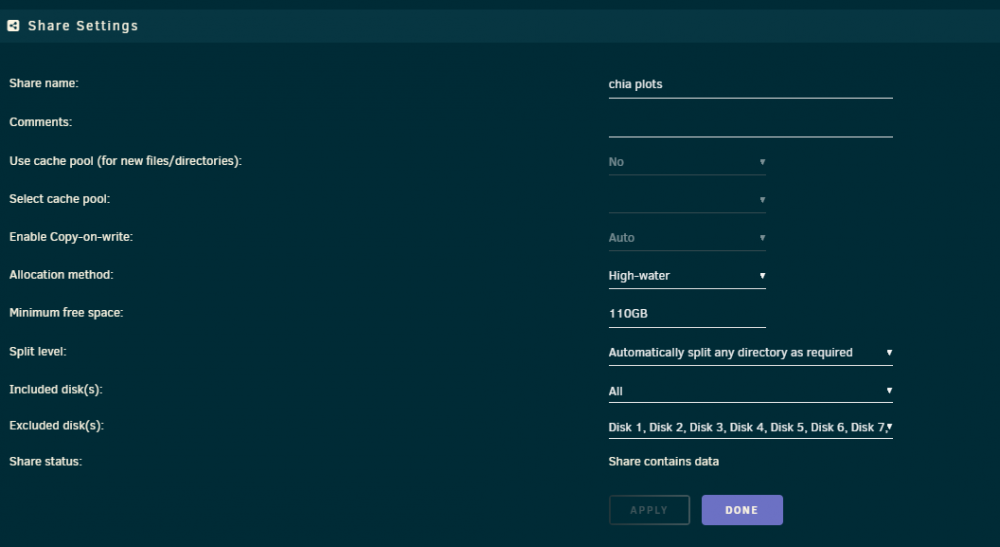Click the Apply button
The height and width of the screenshot is (547, 1000).
tap(649, 510)
